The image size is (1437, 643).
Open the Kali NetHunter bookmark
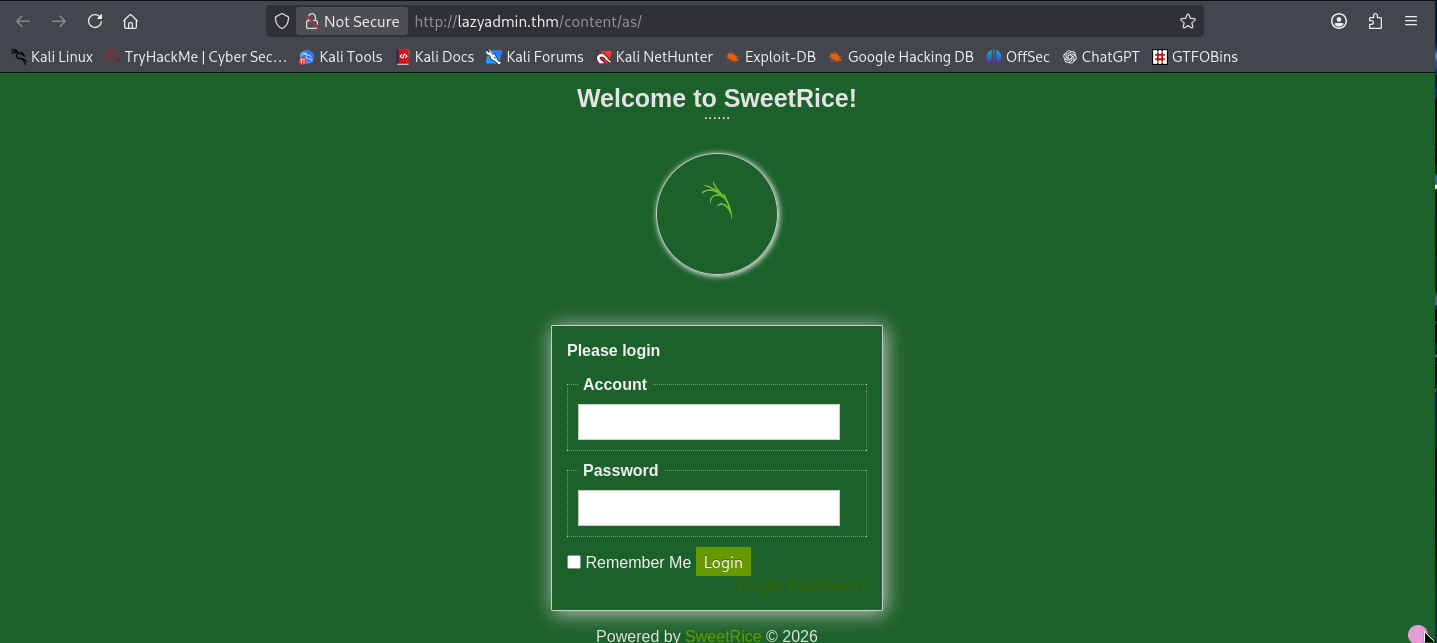click(654, 57)
